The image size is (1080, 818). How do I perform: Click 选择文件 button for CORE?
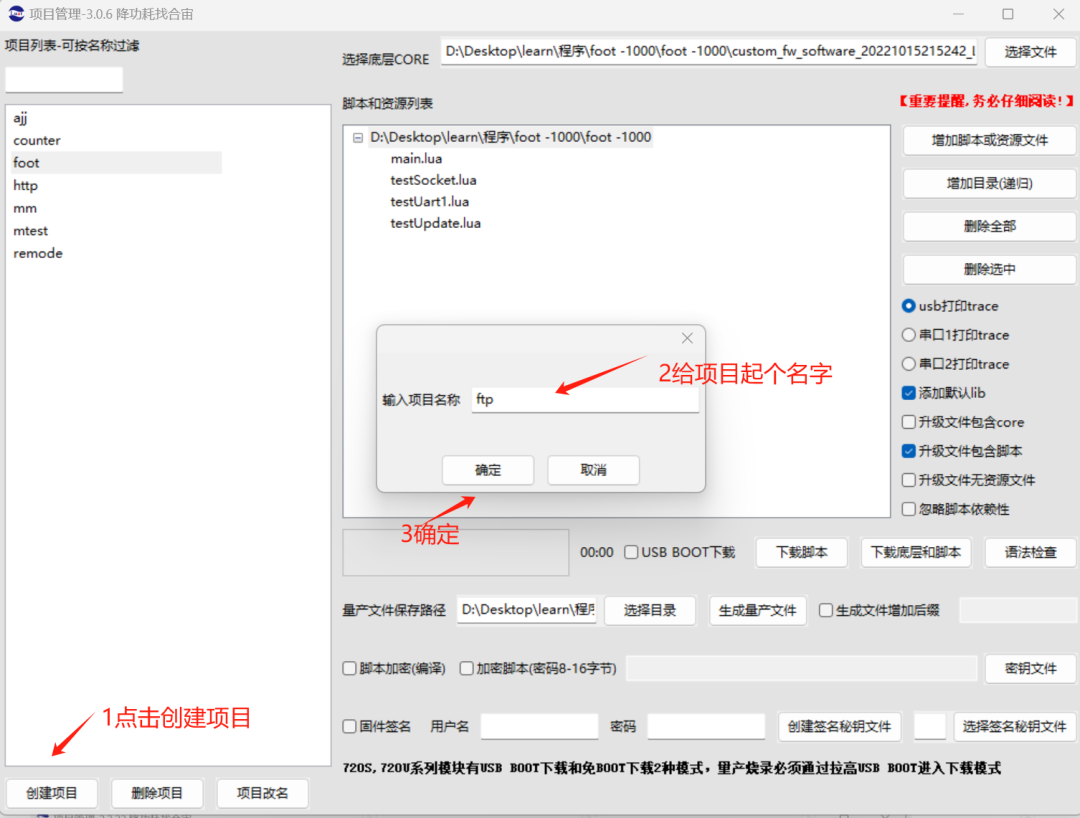pos(1030,52)
